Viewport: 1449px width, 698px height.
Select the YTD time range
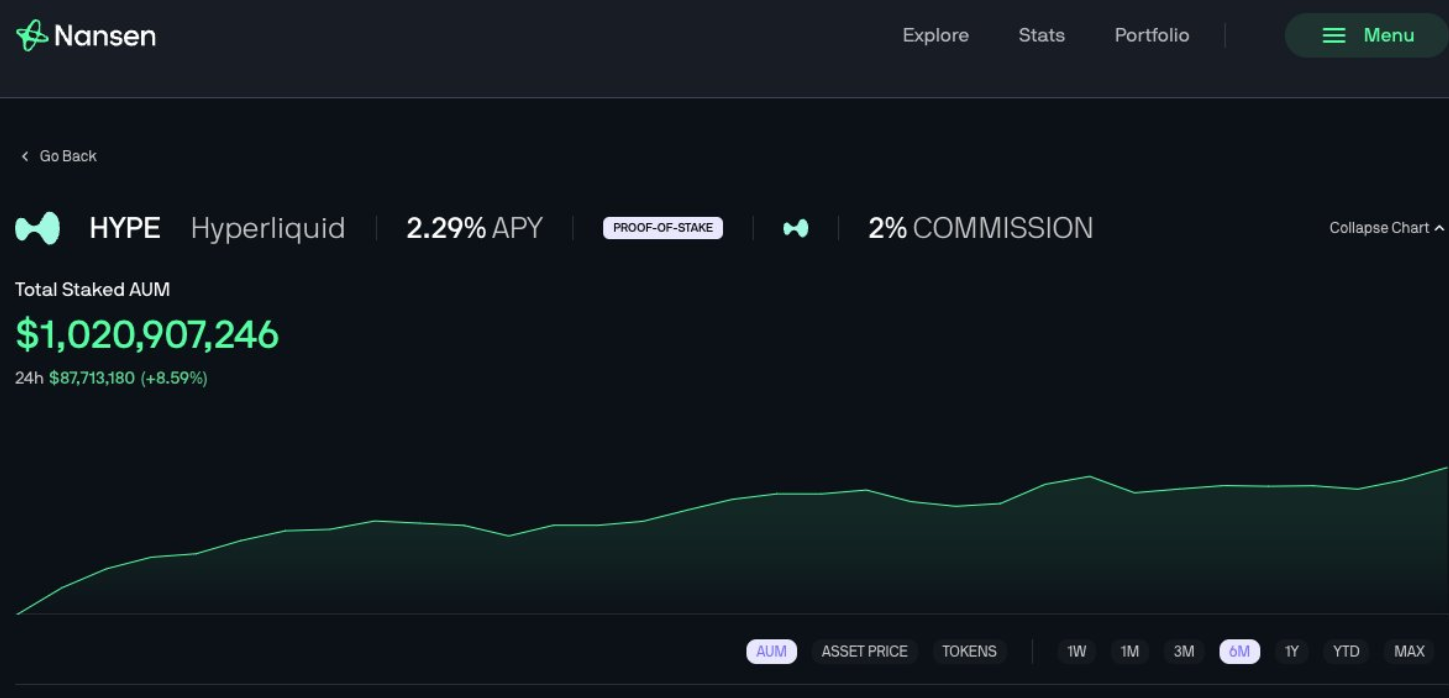1346,652
